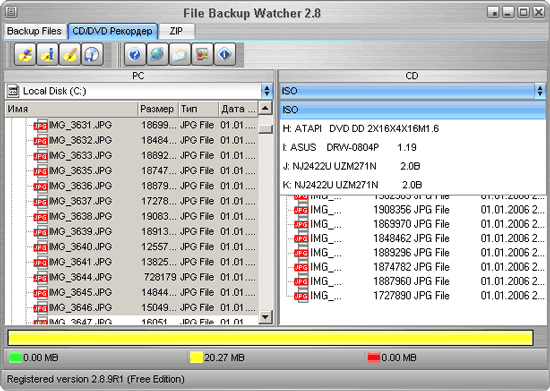Sort by the Тип column header
550x391 pixels.
(199, 109)
